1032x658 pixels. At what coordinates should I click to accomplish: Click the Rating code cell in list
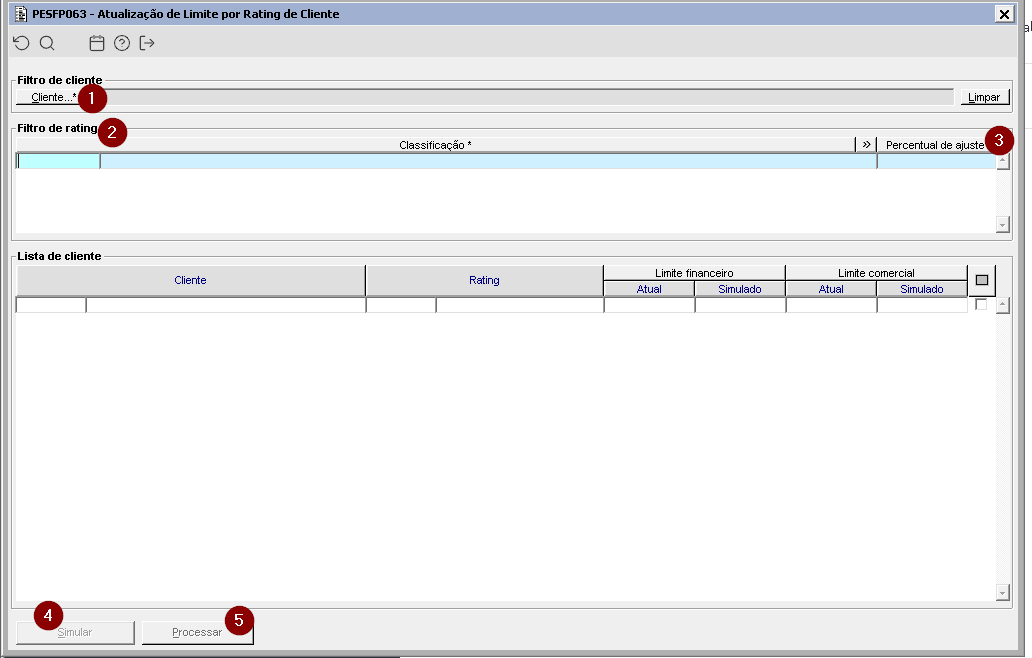tap(401, 305)
